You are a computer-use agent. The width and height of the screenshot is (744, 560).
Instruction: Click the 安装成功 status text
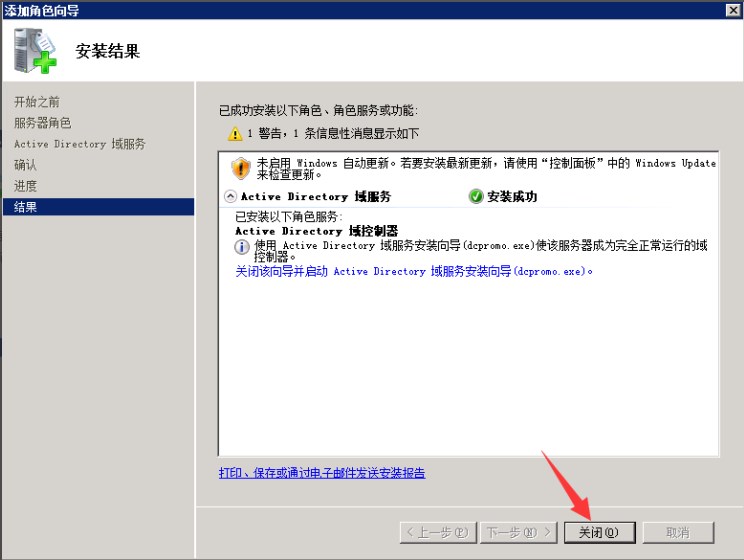(512, 196)
